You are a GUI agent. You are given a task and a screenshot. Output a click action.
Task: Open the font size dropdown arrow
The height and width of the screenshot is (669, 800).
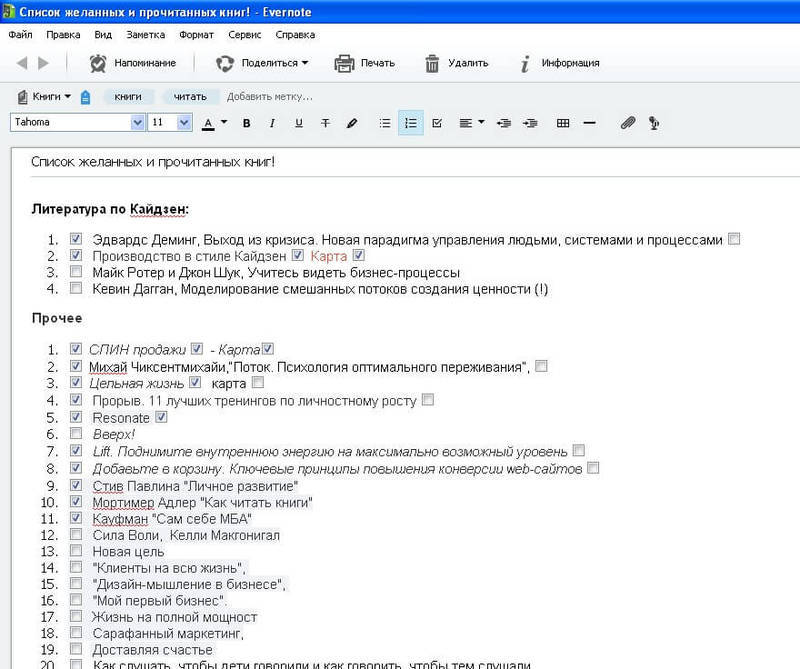(x=184, y=122)
